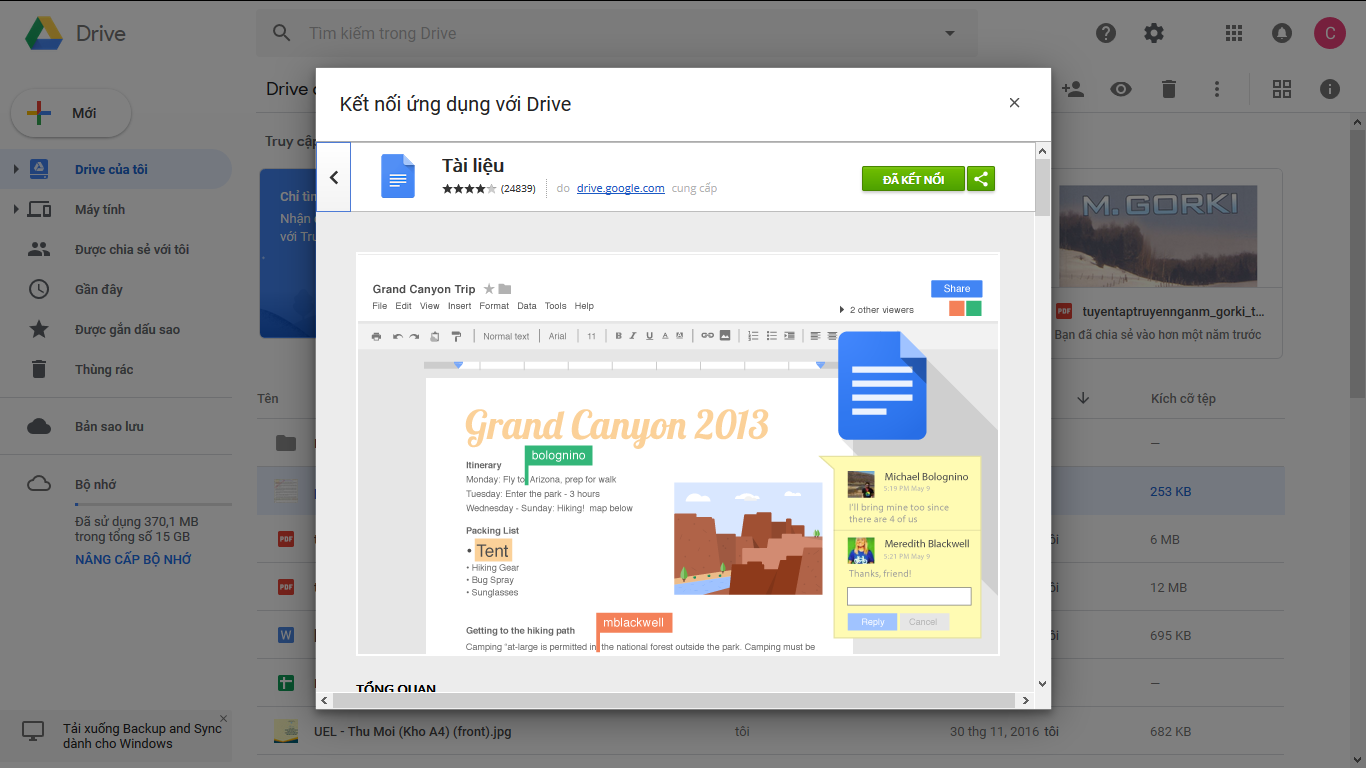The height and width of the screenshot is (768, 1366).
Task: Click dialog horizontal scrollbar left arrow
Action: click(325, 700)
